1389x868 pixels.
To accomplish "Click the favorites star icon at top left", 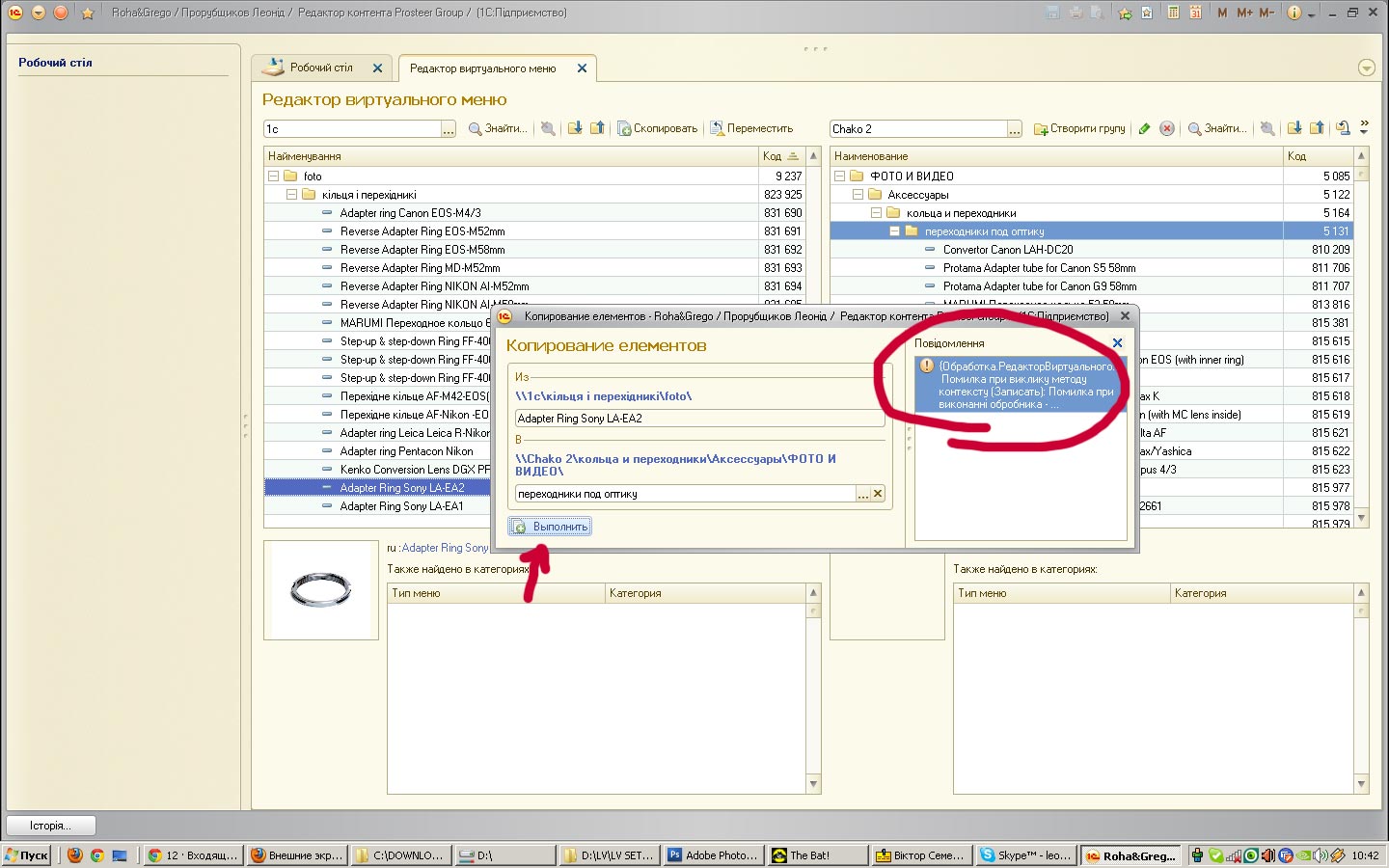I will (88, 13).
